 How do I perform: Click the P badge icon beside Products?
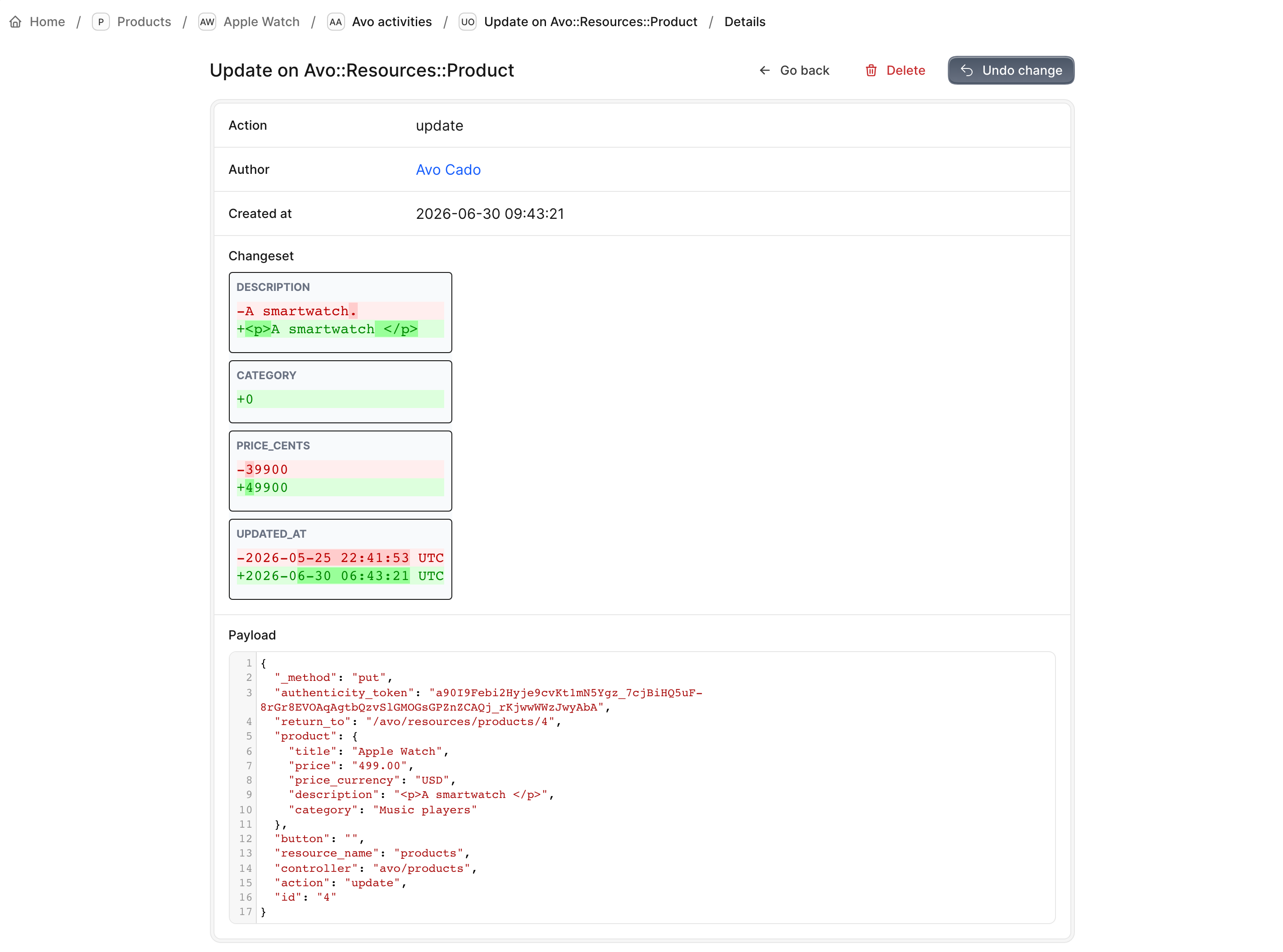pyautogui.click(x=101, y=22)
